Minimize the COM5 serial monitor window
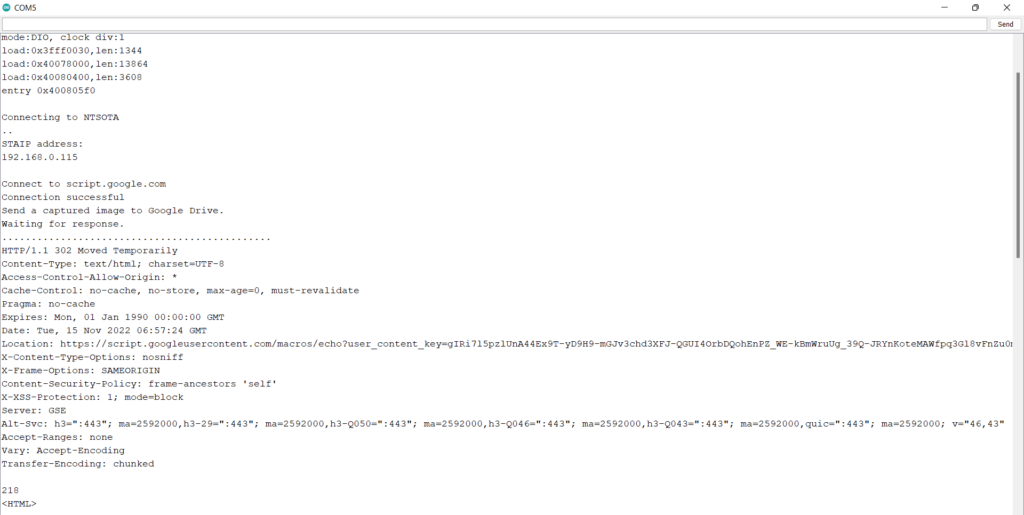 (x=944, y=7)
